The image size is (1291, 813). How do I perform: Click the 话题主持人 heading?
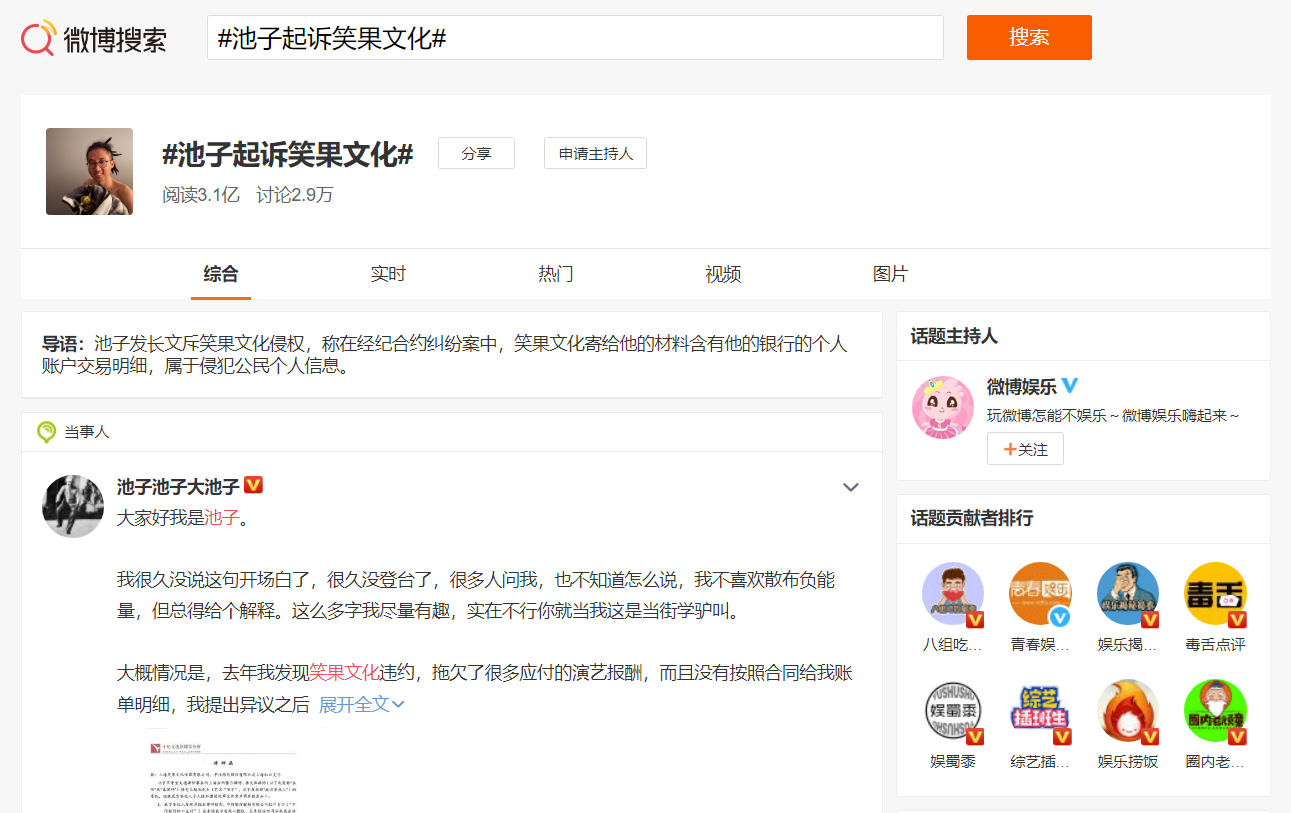pyautogui.click(x=954, y=336)
